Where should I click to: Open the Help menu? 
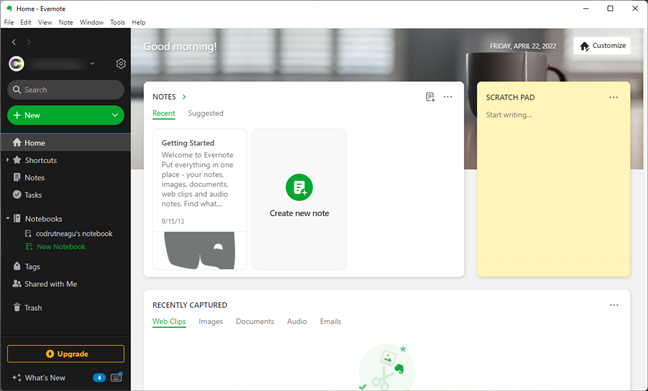[x=138, y=22]
